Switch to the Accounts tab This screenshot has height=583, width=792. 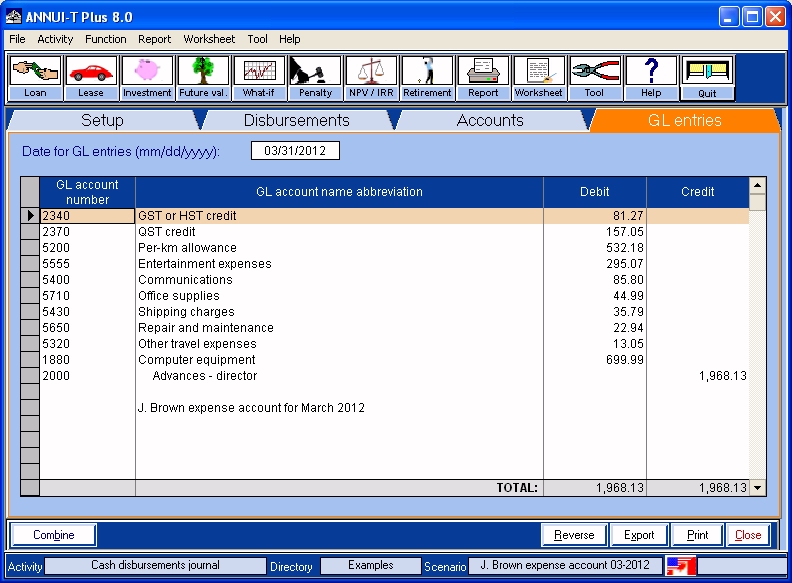click(490, 120)
